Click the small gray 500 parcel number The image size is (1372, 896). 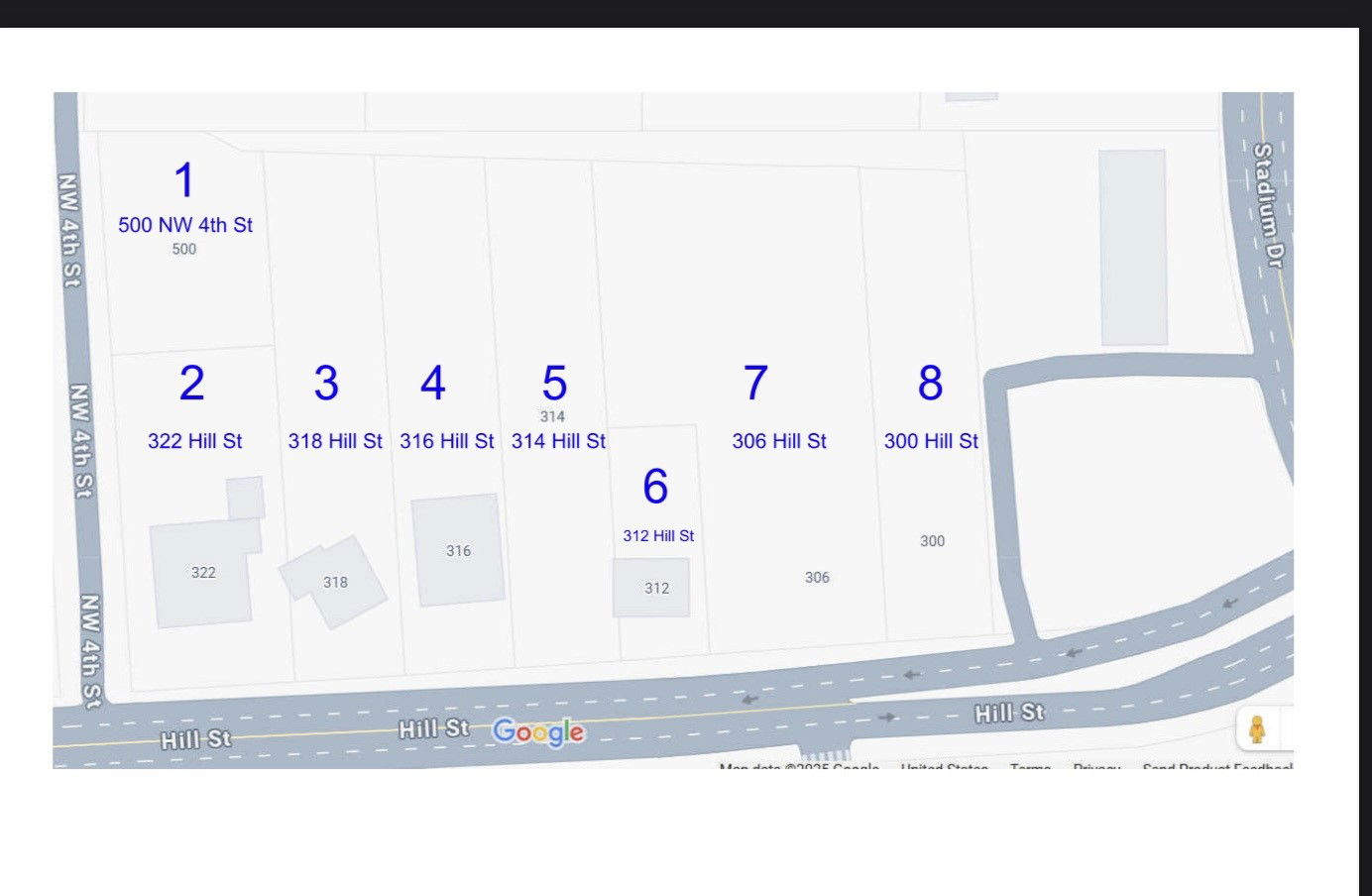[184, 249]
